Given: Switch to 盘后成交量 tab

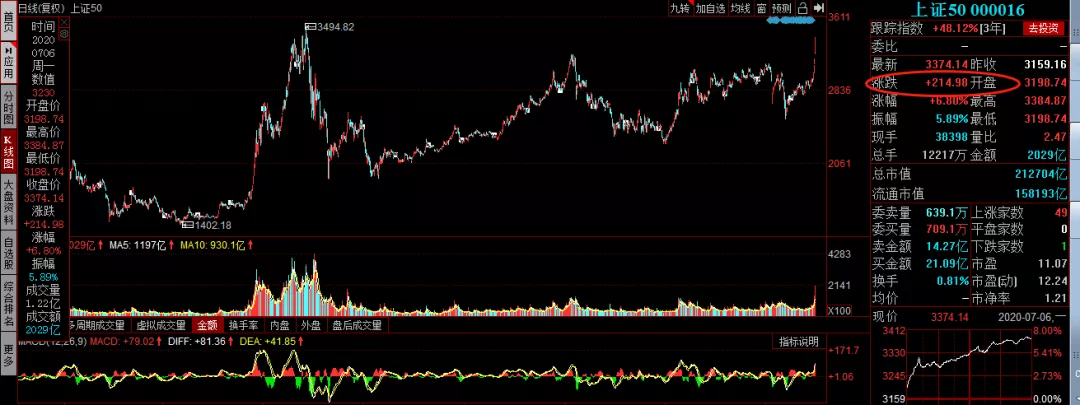Looking at the screenshot, I should click(x=355, y=325).
